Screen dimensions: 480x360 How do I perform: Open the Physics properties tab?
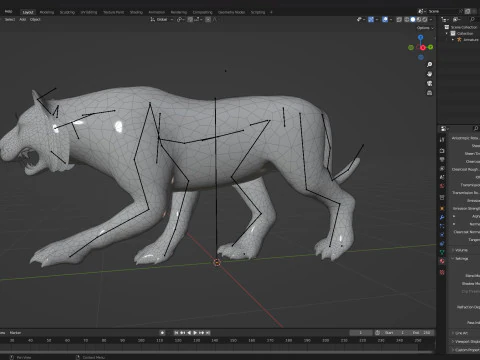tap(442, 235)
